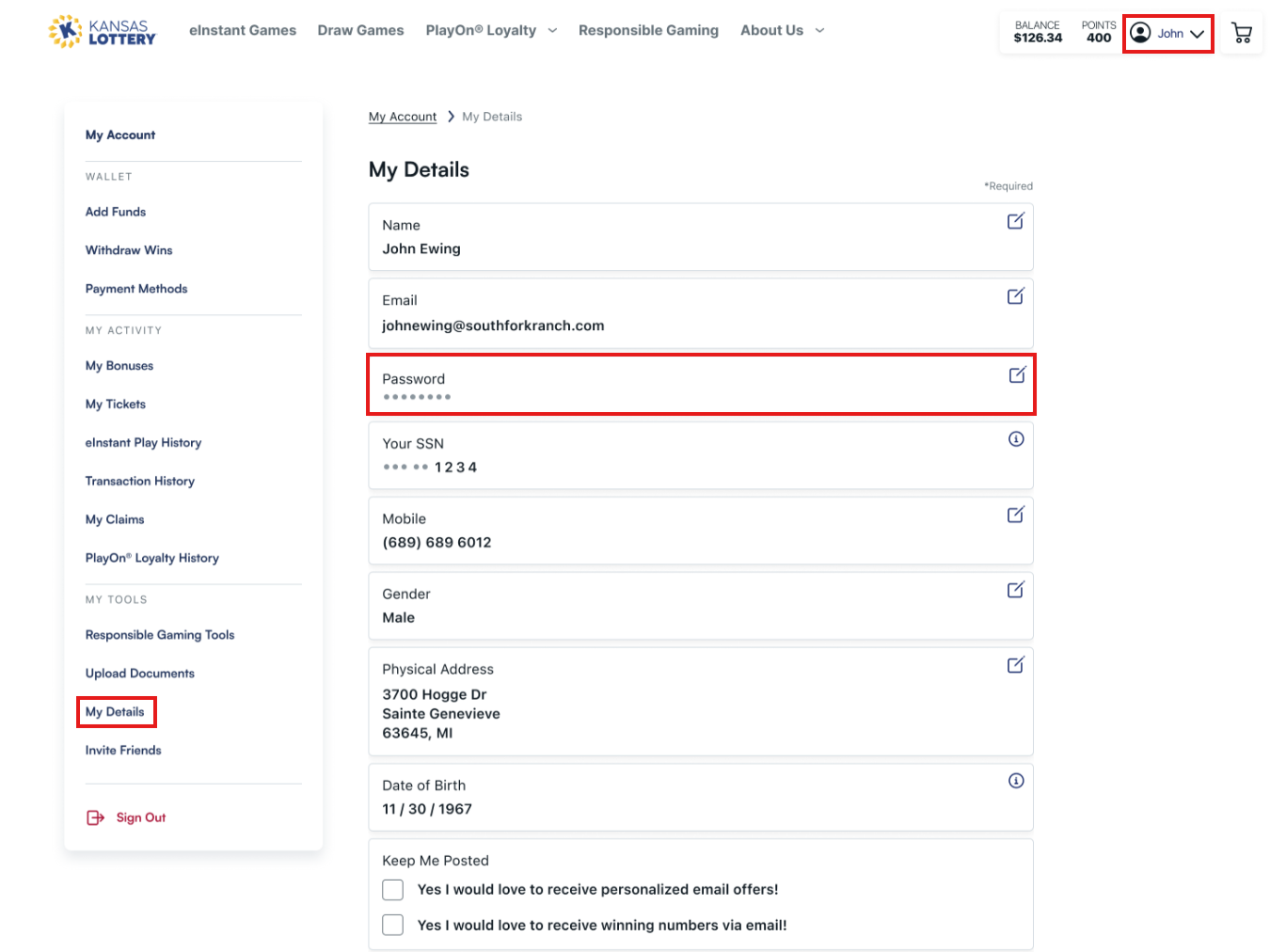Expand the PlayOn Loyalty menu

[x=491, y=30]
